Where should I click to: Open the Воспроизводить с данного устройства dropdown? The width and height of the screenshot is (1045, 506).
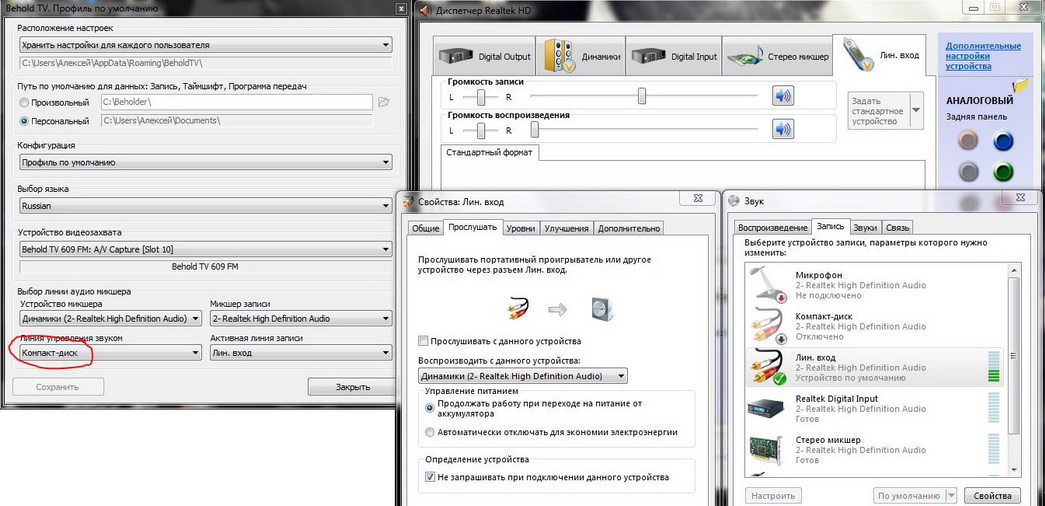(x=523, y=376)
